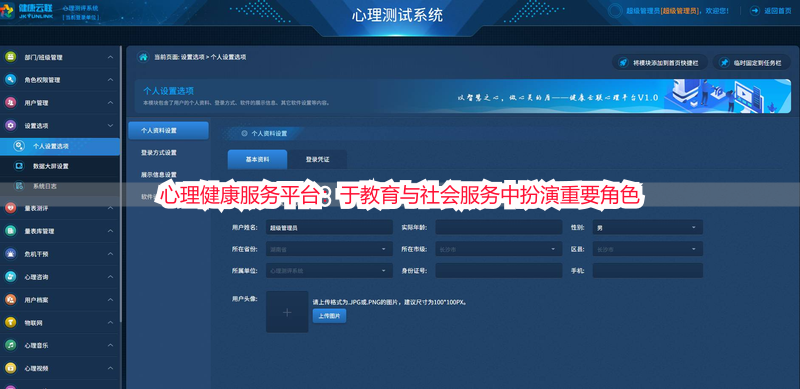This screenshot has height=389, width=800.
Task: Open the 所属单位 dropdown
Action: 329,271
